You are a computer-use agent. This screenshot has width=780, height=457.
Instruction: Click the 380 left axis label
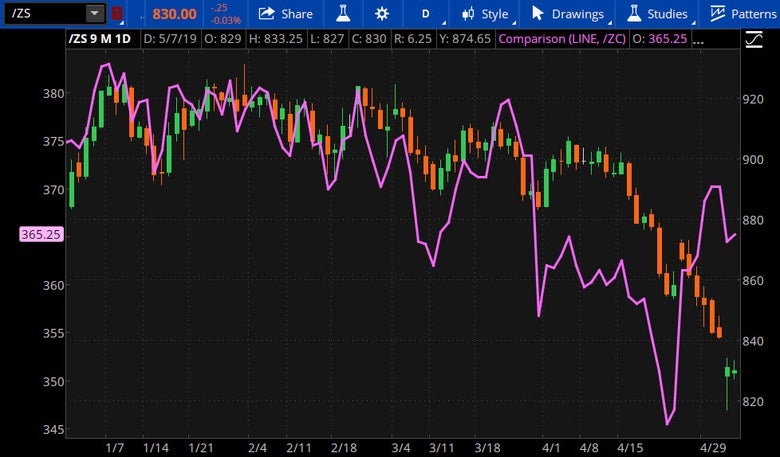(54, 93)
